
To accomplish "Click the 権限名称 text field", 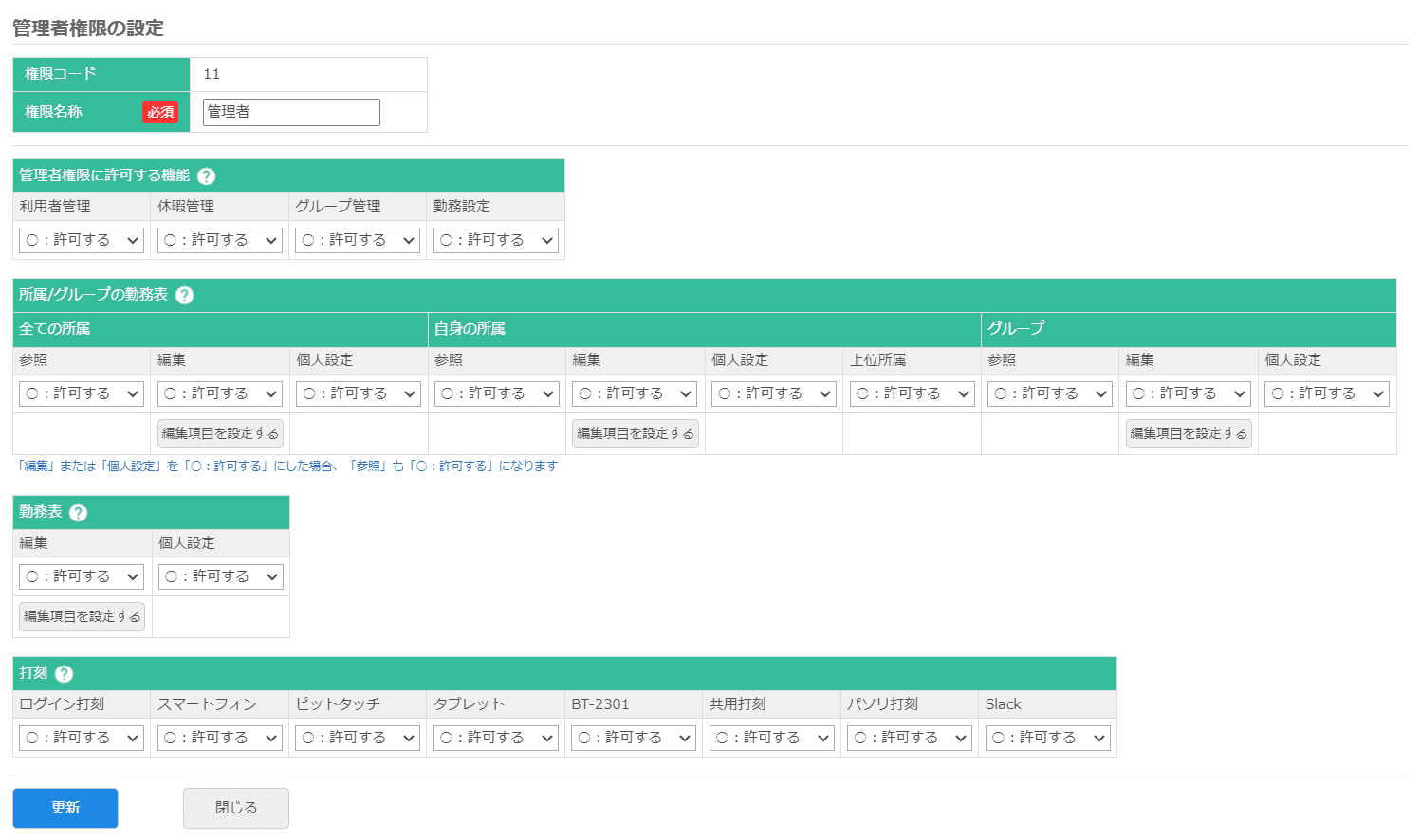I will (291, 112).
